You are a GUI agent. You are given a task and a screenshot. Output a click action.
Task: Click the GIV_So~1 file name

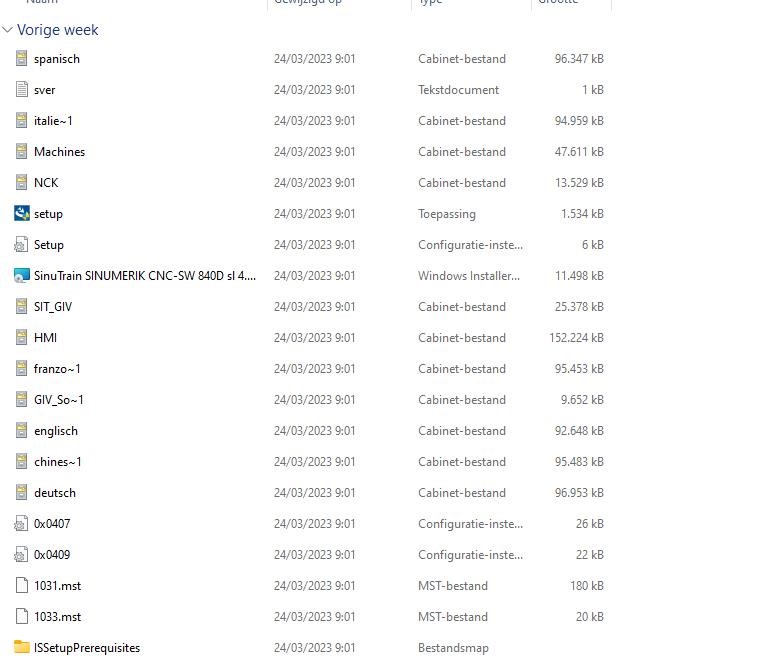pyautogui.click(x=58, y=400)
